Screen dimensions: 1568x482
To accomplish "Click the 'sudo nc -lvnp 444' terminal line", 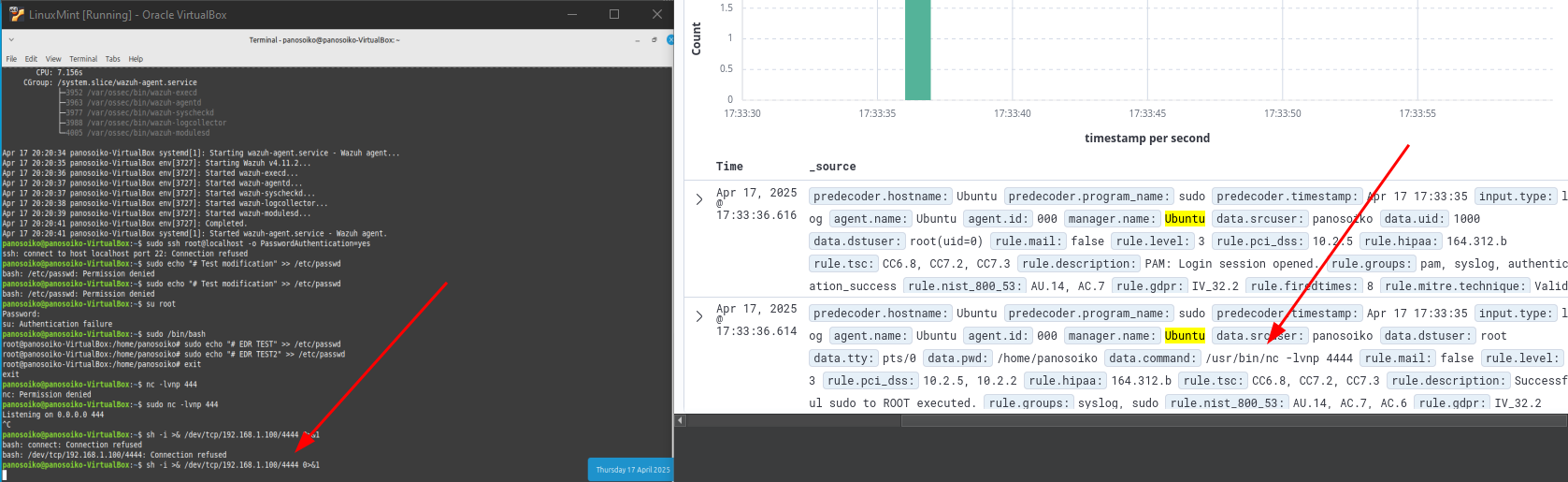I will (110, 405).
